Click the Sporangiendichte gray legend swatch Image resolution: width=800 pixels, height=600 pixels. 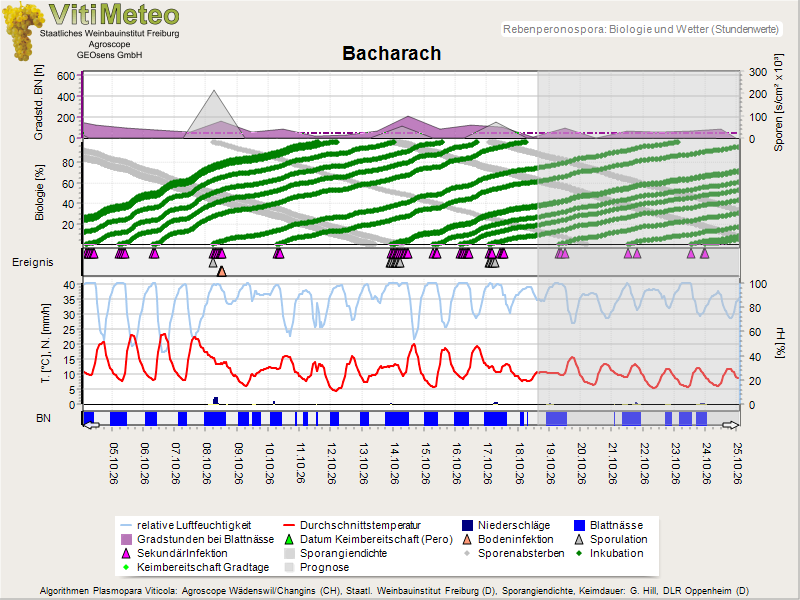289,553
